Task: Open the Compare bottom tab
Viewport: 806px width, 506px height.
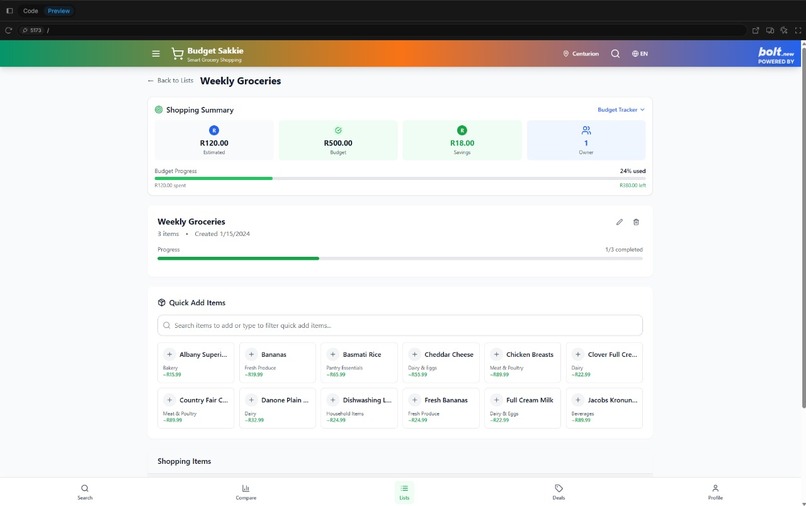Action: [246, 492]
